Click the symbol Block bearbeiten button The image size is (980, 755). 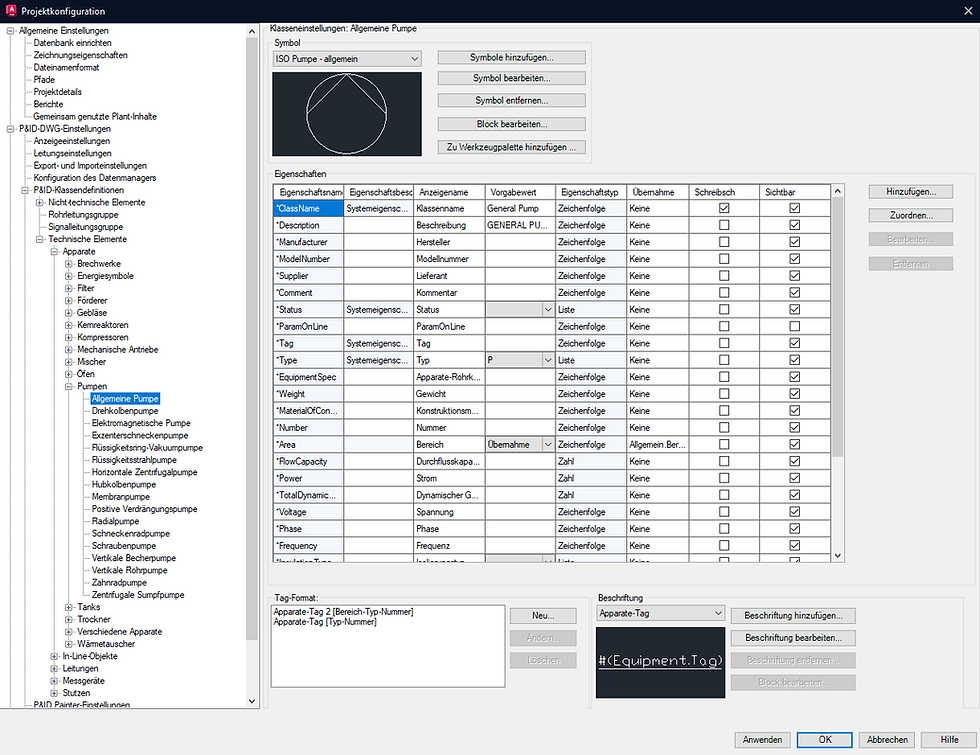pos(512,124)
